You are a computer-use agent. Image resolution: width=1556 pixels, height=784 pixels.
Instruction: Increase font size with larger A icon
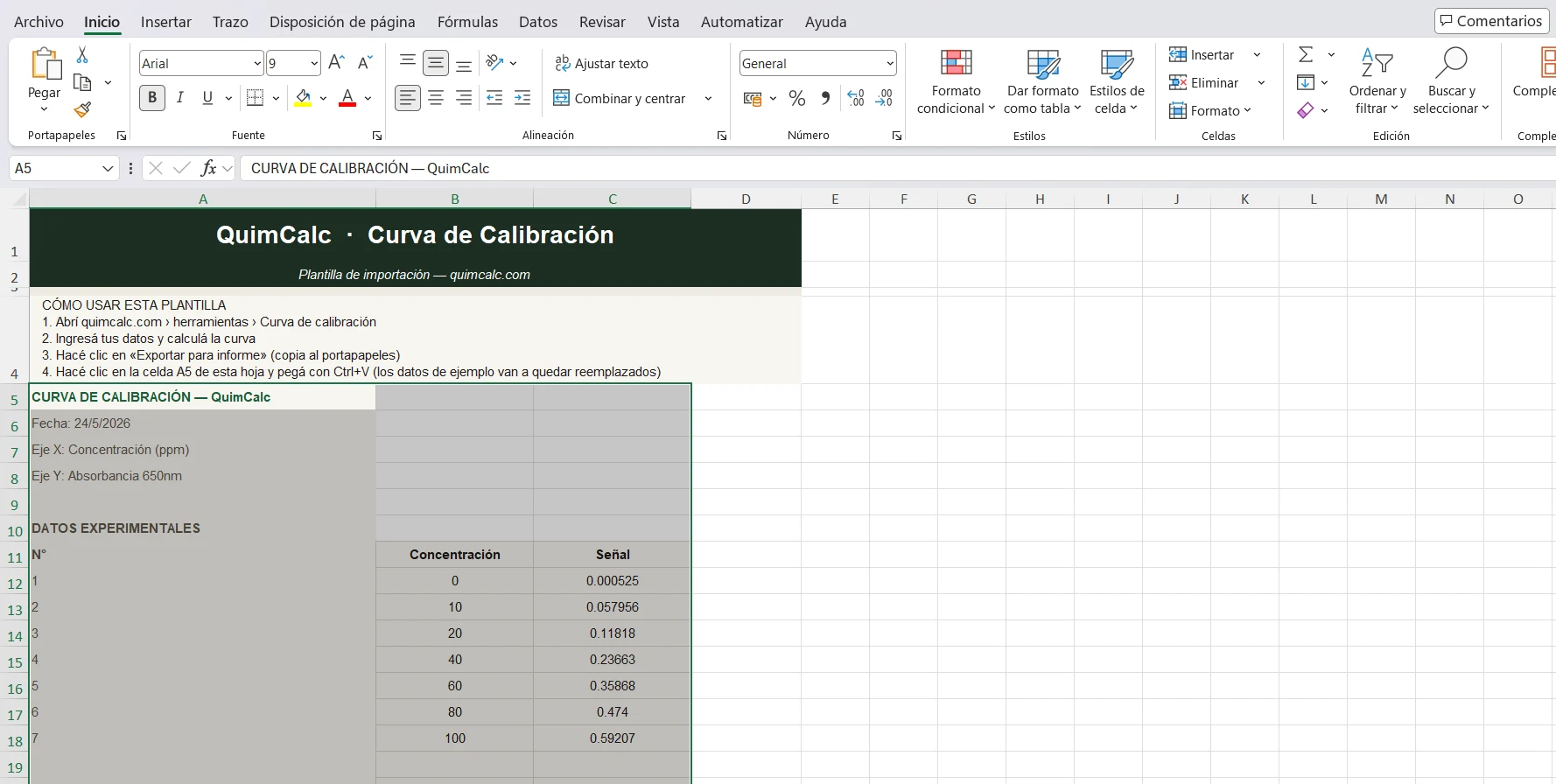click(336, 62)
